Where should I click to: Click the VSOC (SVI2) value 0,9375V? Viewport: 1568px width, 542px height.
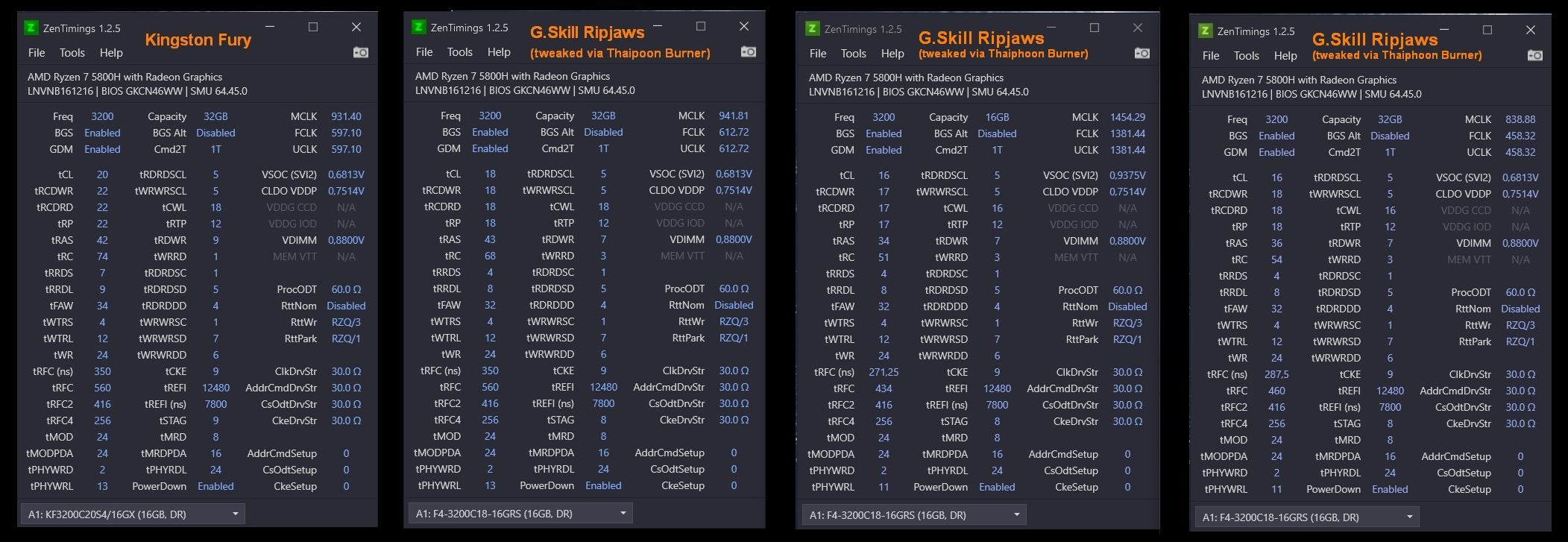1127,175
